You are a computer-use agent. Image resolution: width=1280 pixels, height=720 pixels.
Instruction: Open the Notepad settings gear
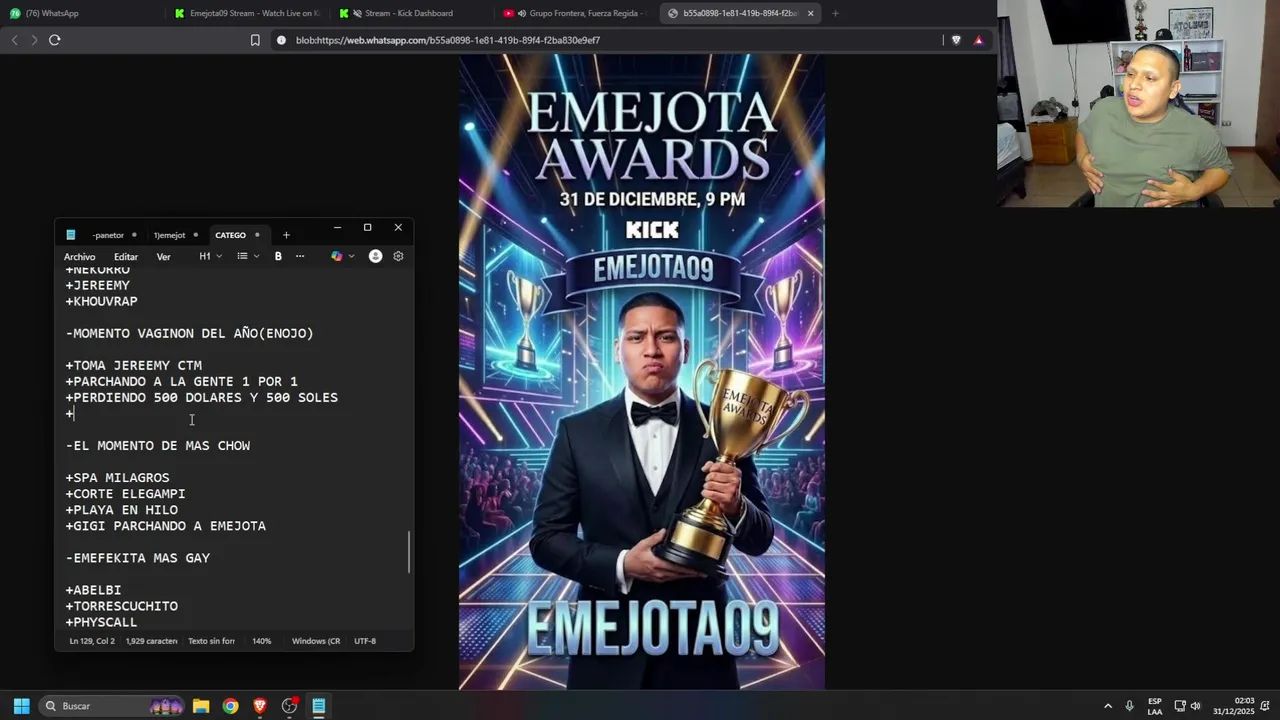click(398, 256)
